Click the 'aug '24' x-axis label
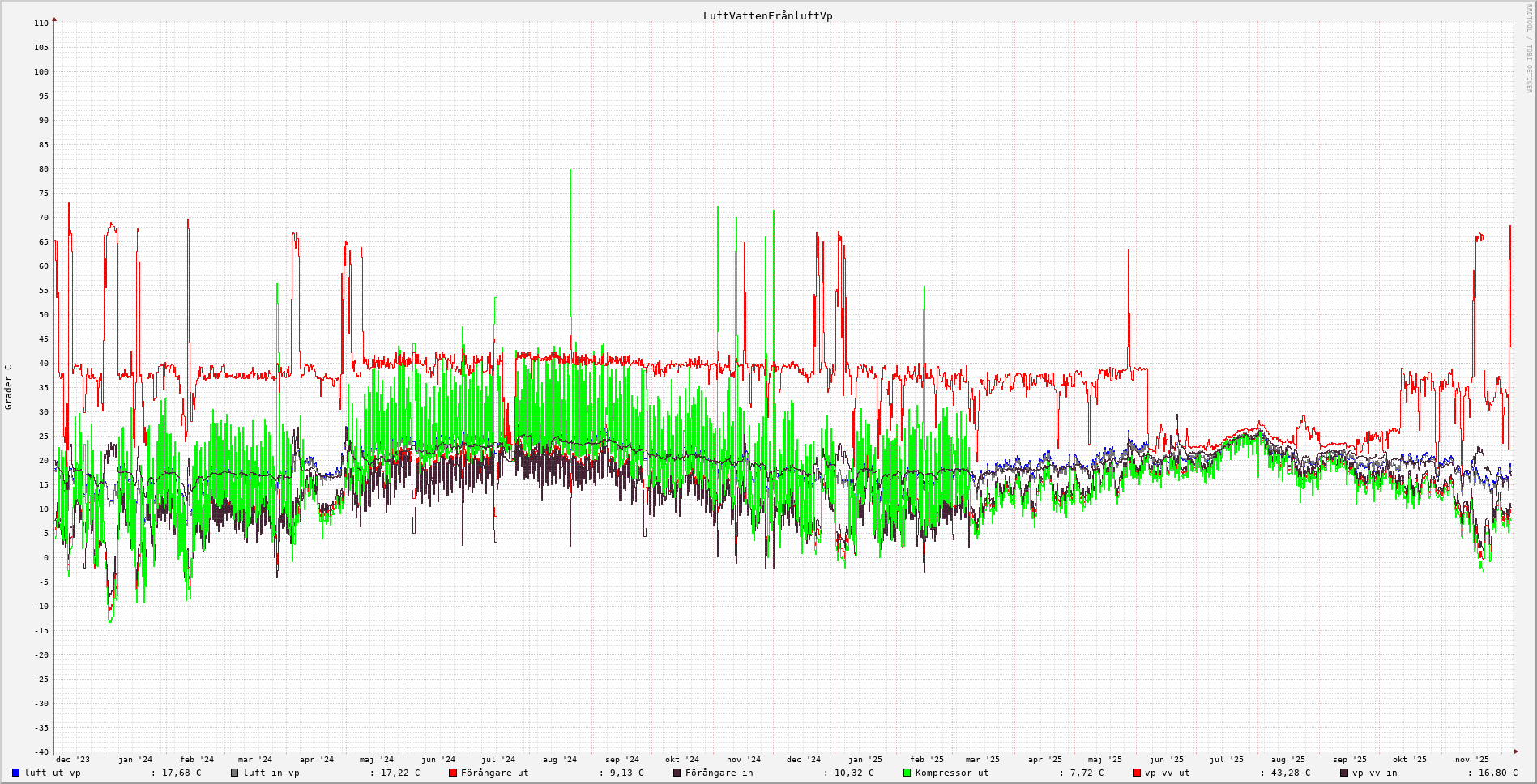 pyautogui.click(x=560, y=760)
